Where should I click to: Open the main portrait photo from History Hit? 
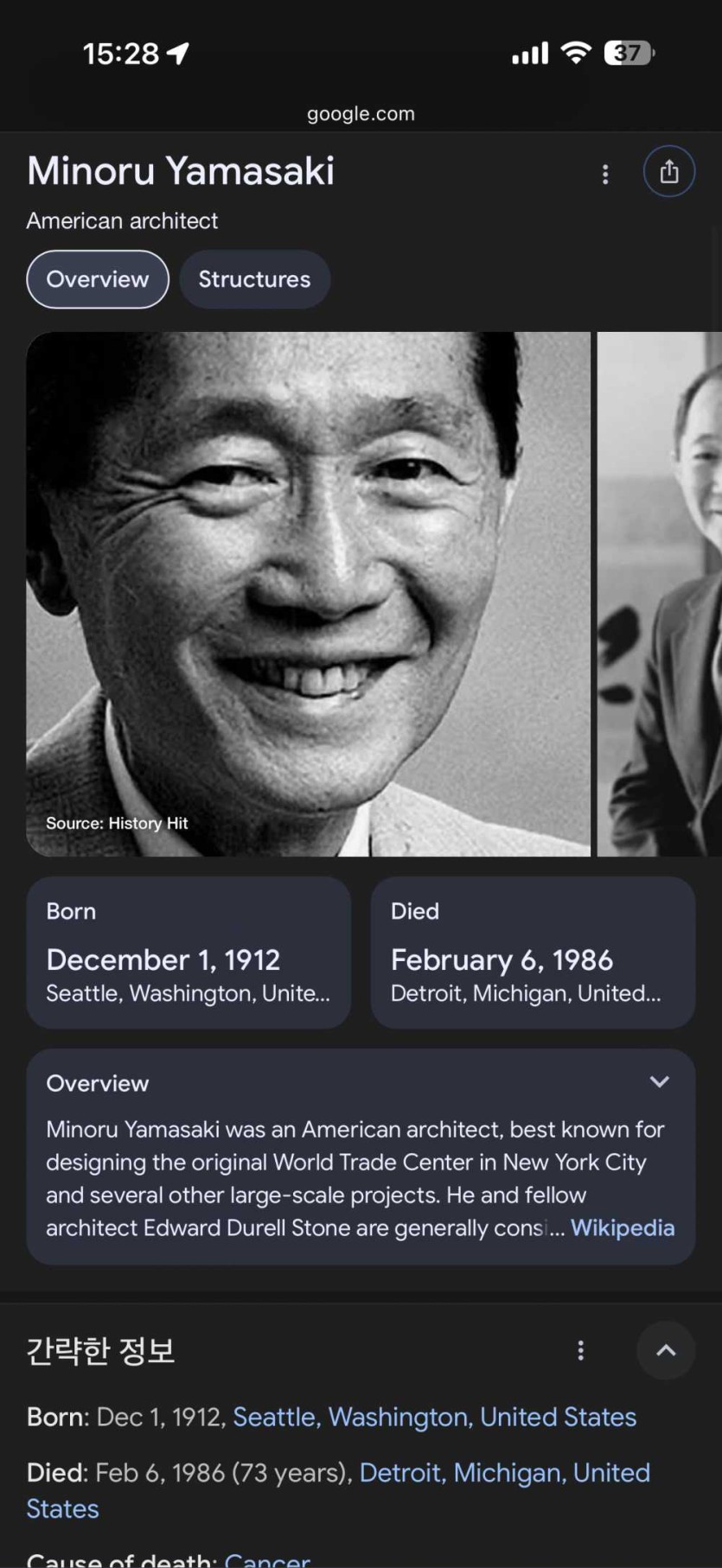[309, 595]
